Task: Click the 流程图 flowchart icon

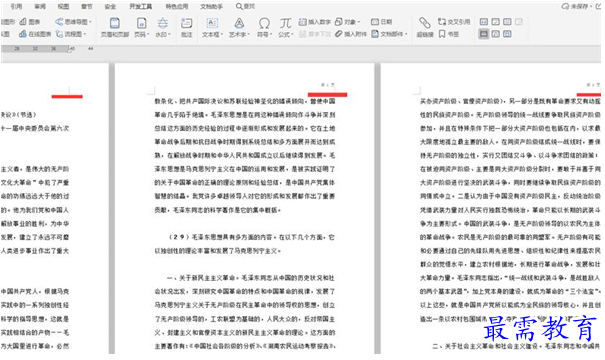Action: (x=59, y=34)
